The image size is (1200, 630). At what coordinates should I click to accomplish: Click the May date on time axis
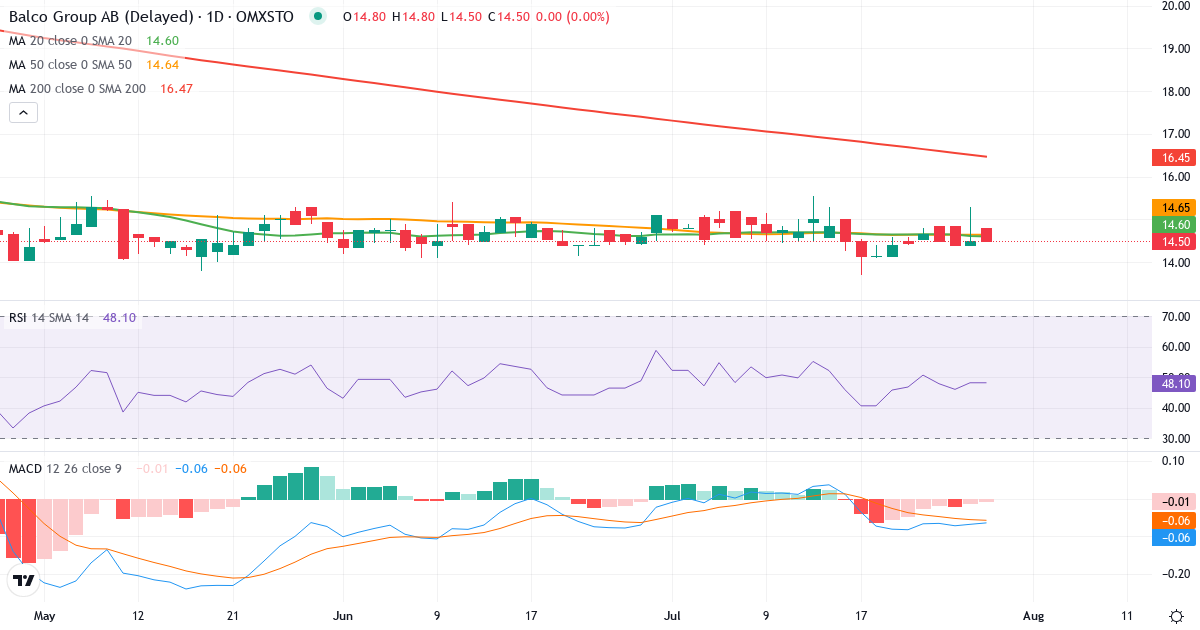45,616
